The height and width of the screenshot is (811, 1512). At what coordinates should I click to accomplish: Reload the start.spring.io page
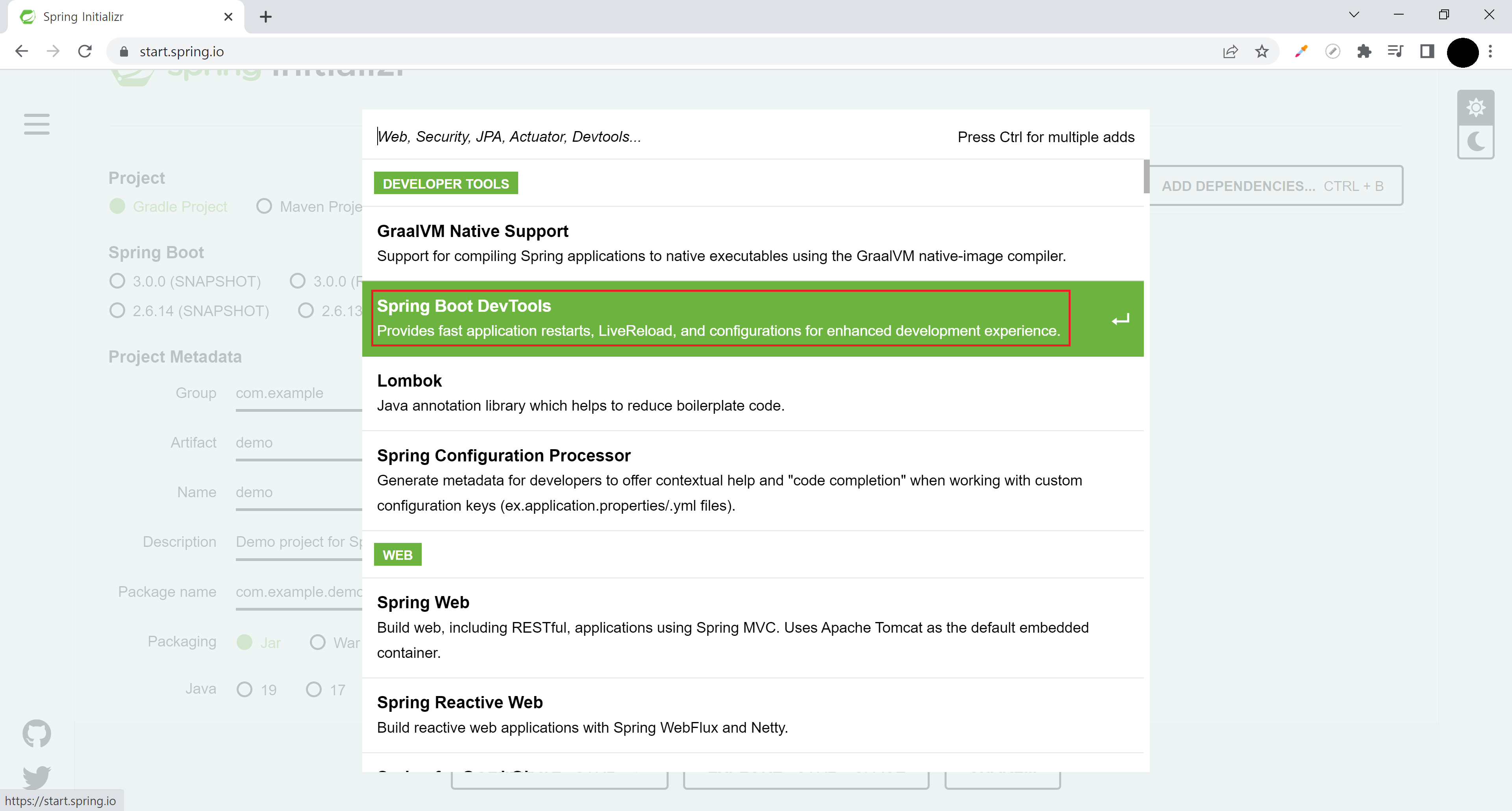85,52
